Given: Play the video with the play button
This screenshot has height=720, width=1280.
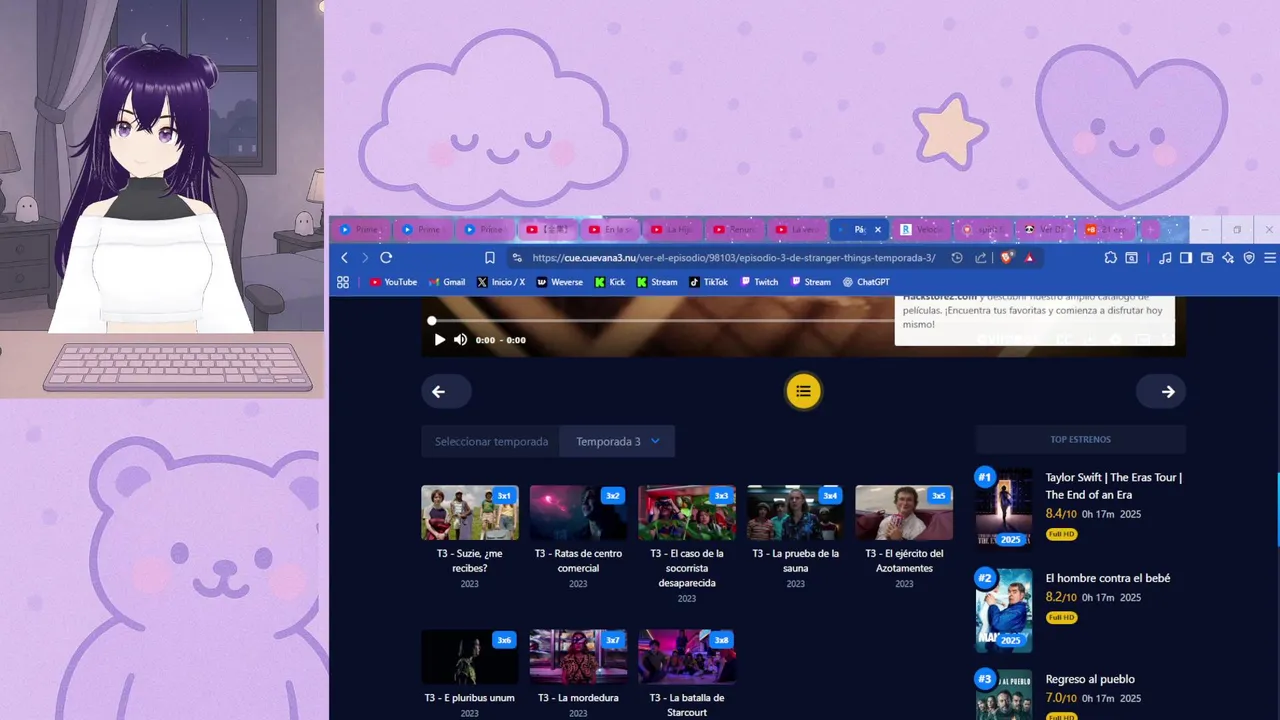Looking at the screenshot, I should click(439, 340).
